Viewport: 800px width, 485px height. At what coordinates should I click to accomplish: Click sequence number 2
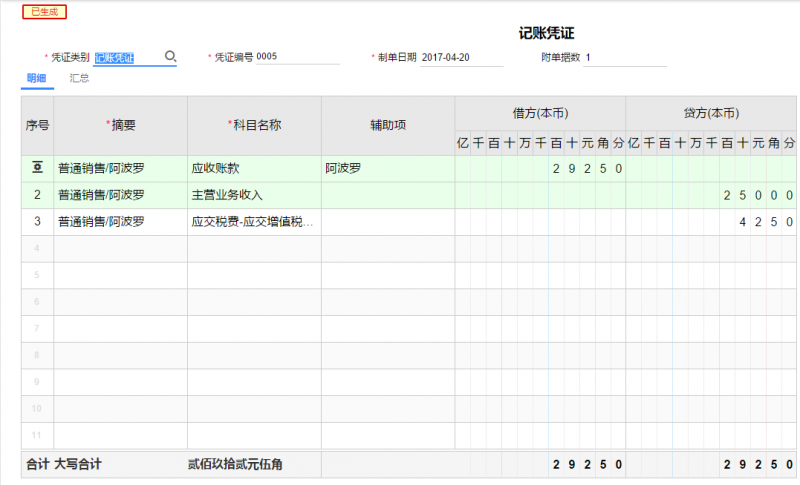coord(37,195)
